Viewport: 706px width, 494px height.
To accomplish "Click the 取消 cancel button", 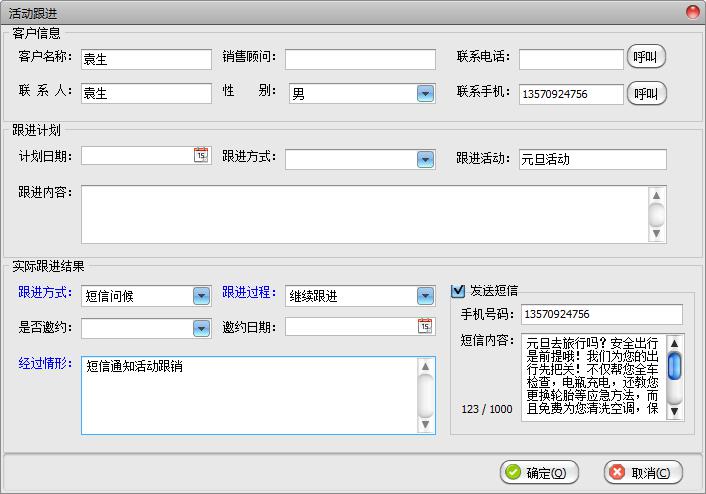I will pyautogui.click(x=644, y=473).
